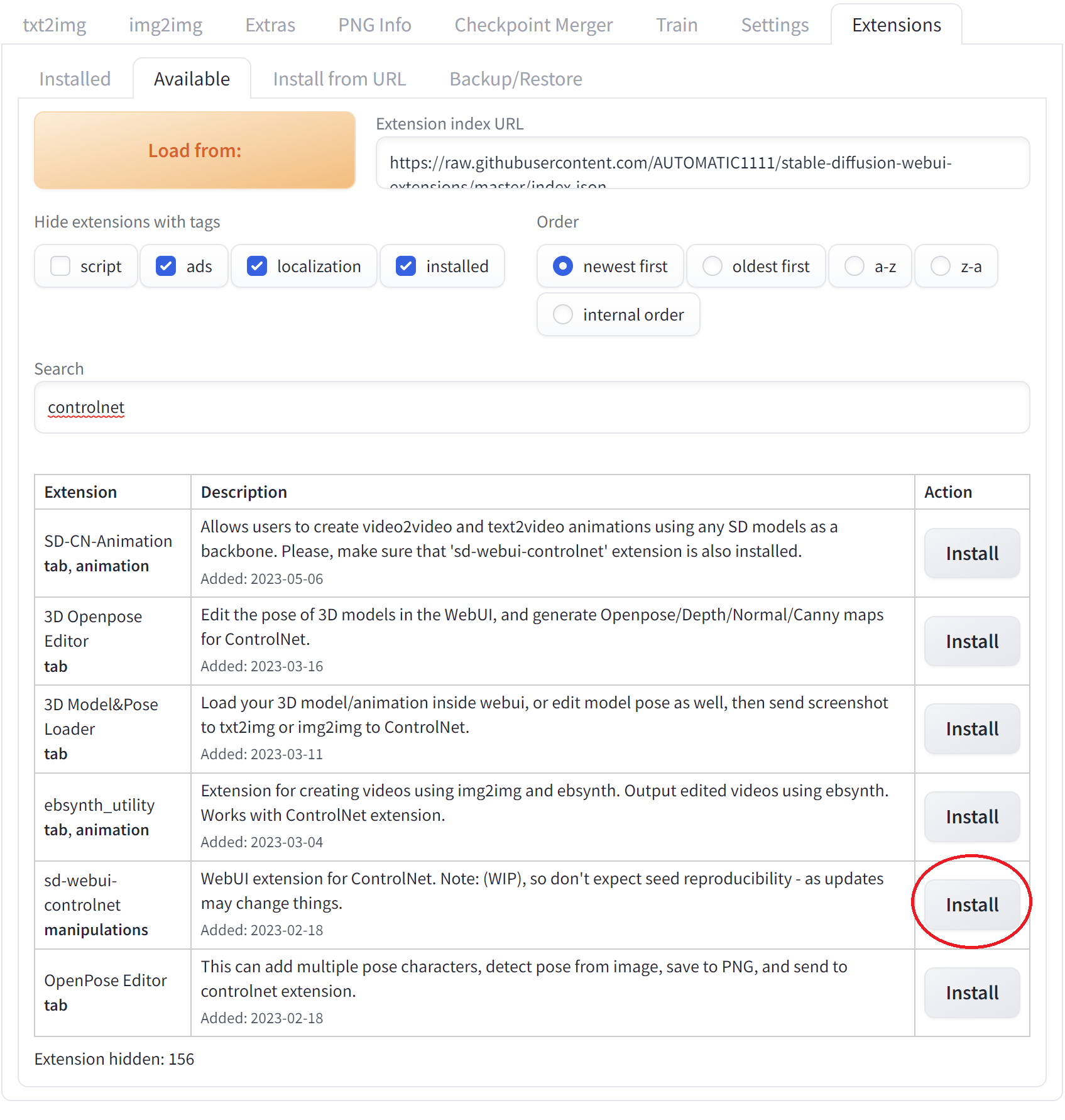Image resolution: width=1065 pixels, height=1120 pixels.
Task: Switch to the txt2img tab
Action: click(55, 25)
